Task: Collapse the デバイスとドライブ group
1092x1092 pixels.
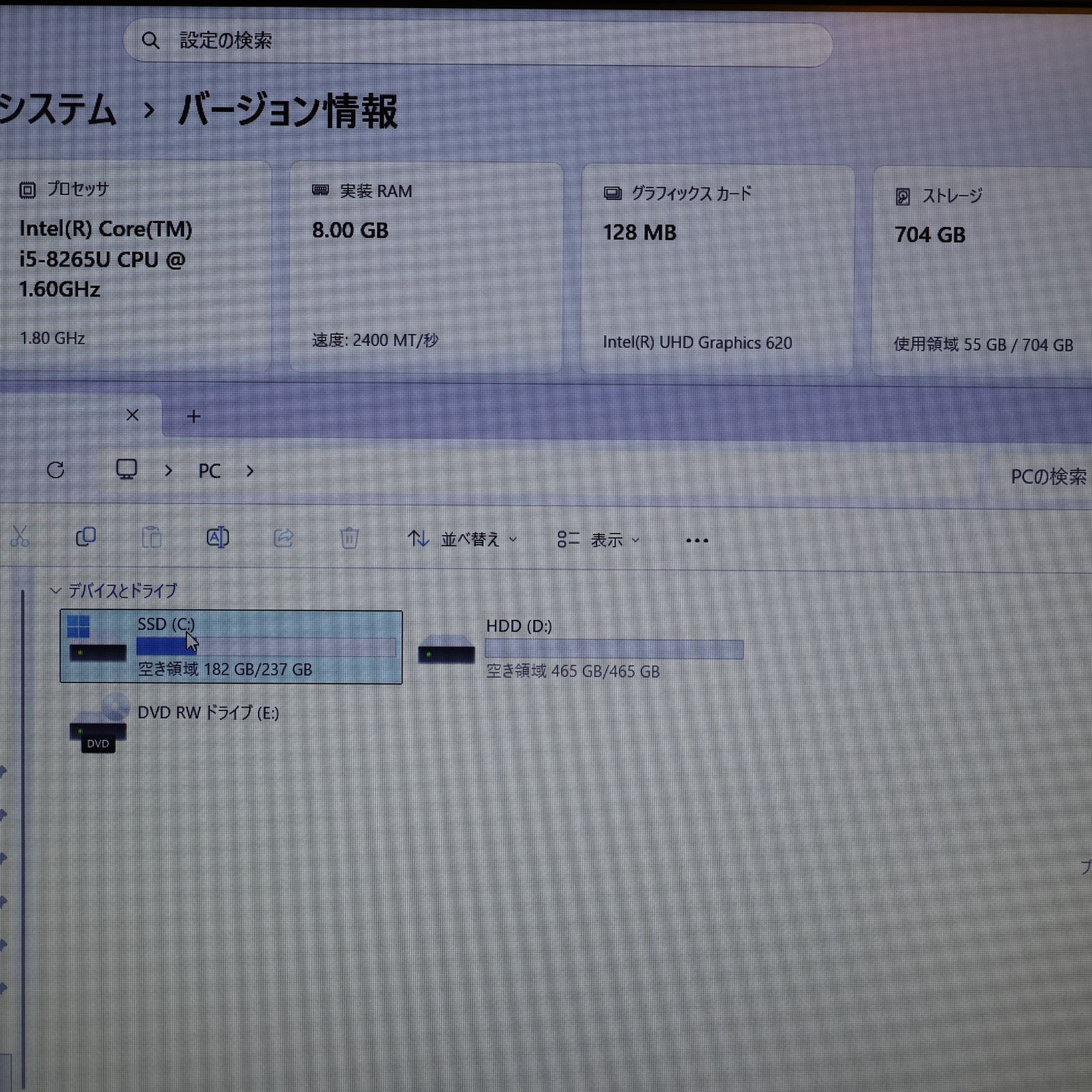Action: pos(56,591)
